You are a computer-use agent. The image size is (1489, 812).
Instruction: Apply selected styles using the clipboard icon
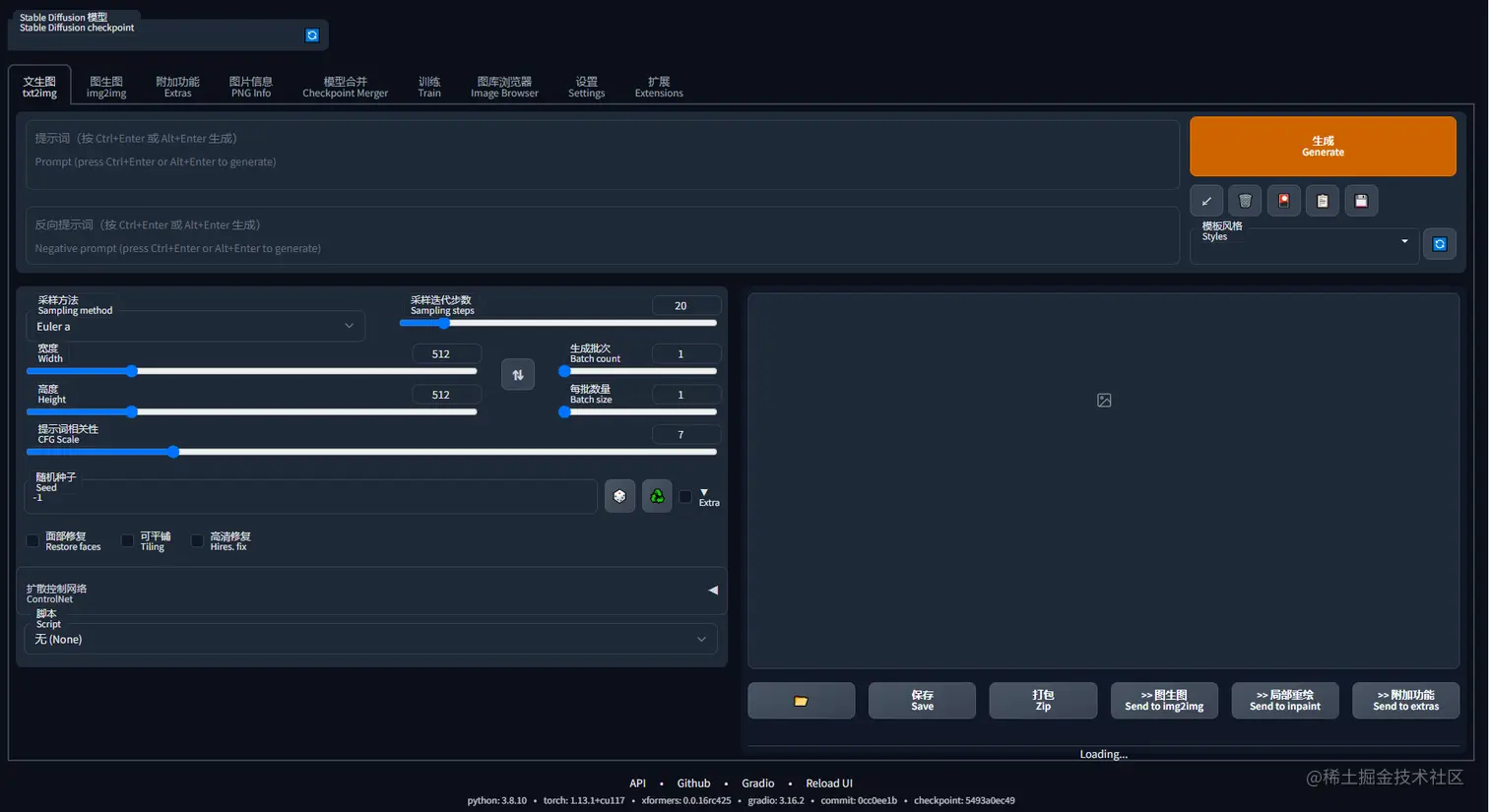click(x=1323, y=201)
